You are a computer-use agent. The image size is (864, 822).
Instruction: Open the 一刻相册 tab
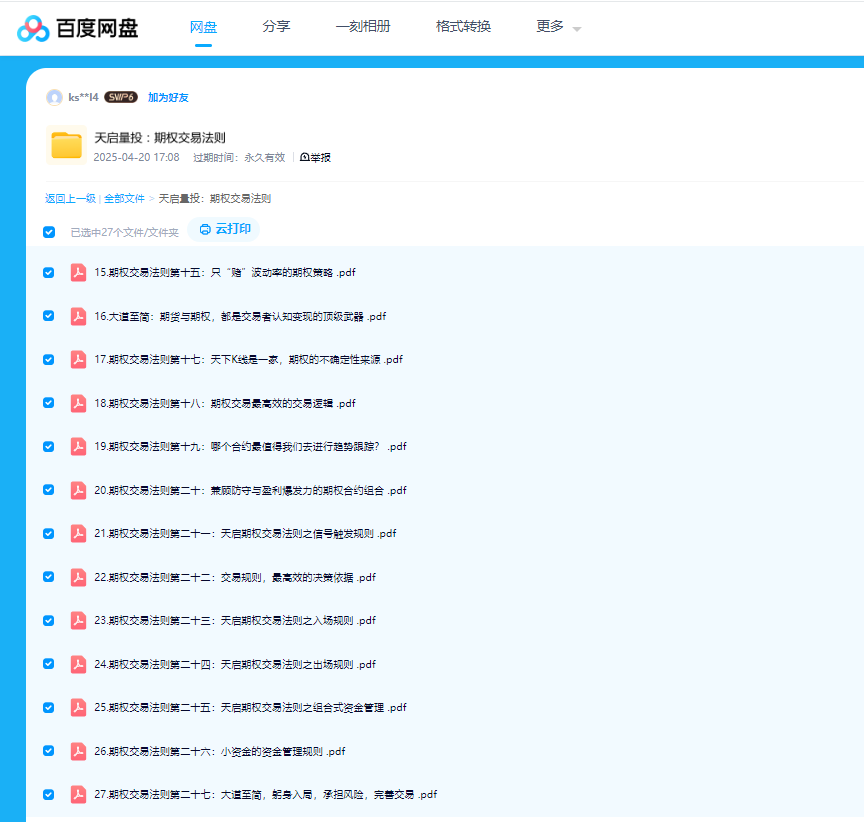[363, 27]
